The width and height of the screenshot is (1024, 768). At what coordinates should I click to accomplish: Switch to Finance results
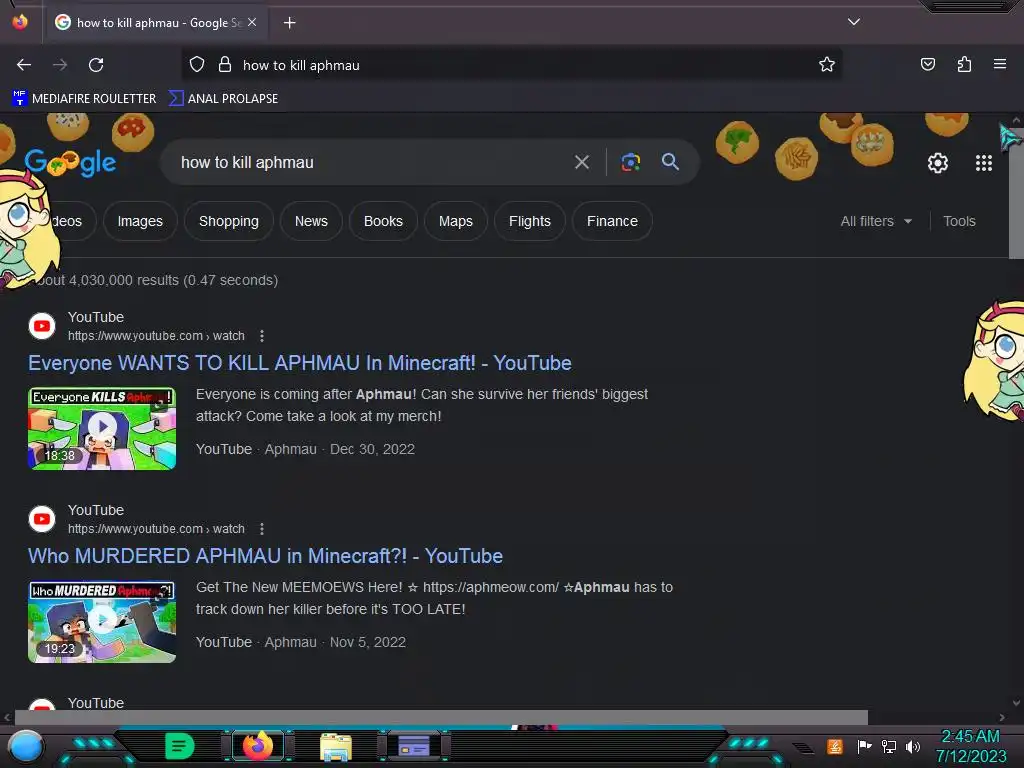point(612,221)
